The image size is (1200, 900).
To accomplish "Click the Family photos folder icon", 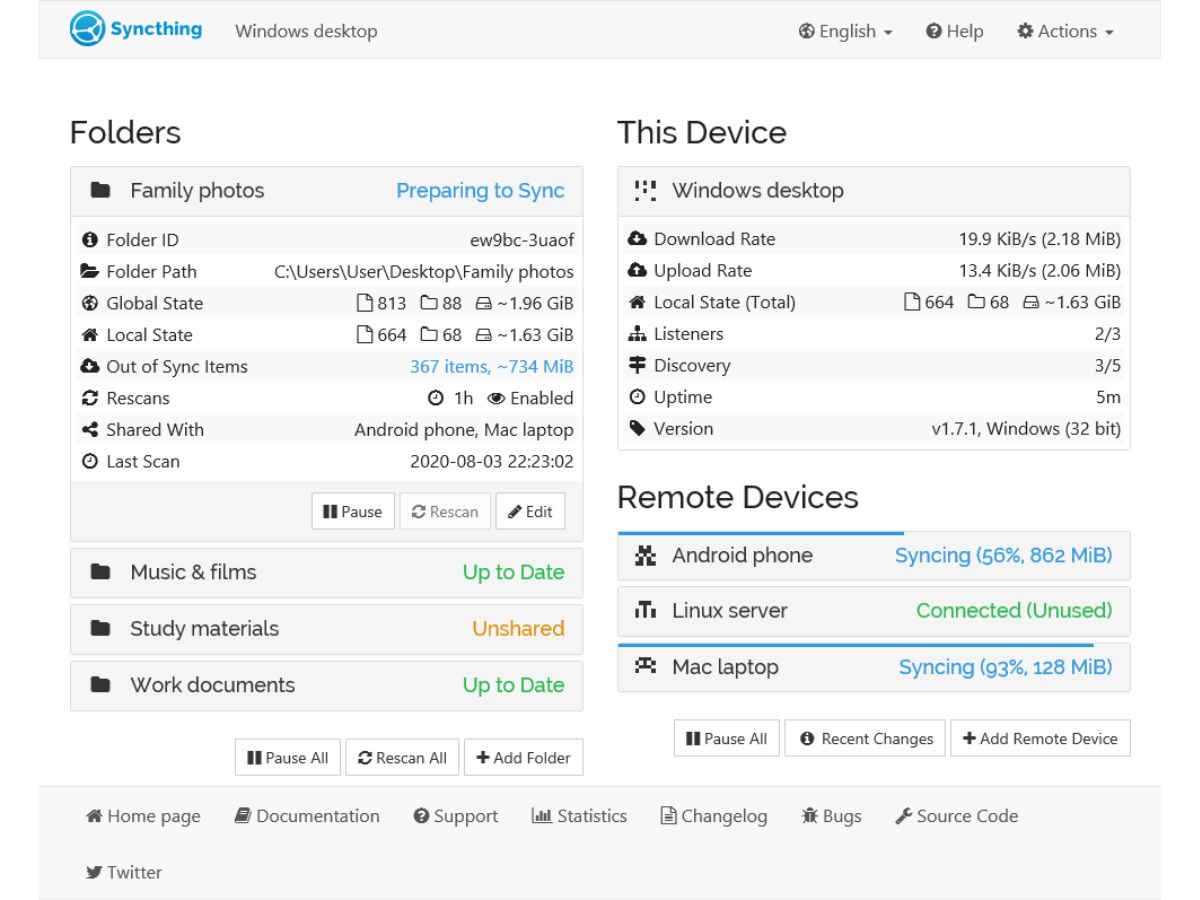I will pyautogui.click(x=100, y=190).
